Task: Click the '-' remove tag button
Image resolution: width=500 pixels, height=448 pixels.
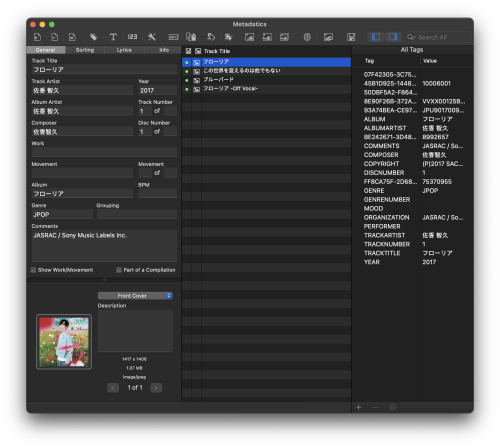Action: point(376,407)
